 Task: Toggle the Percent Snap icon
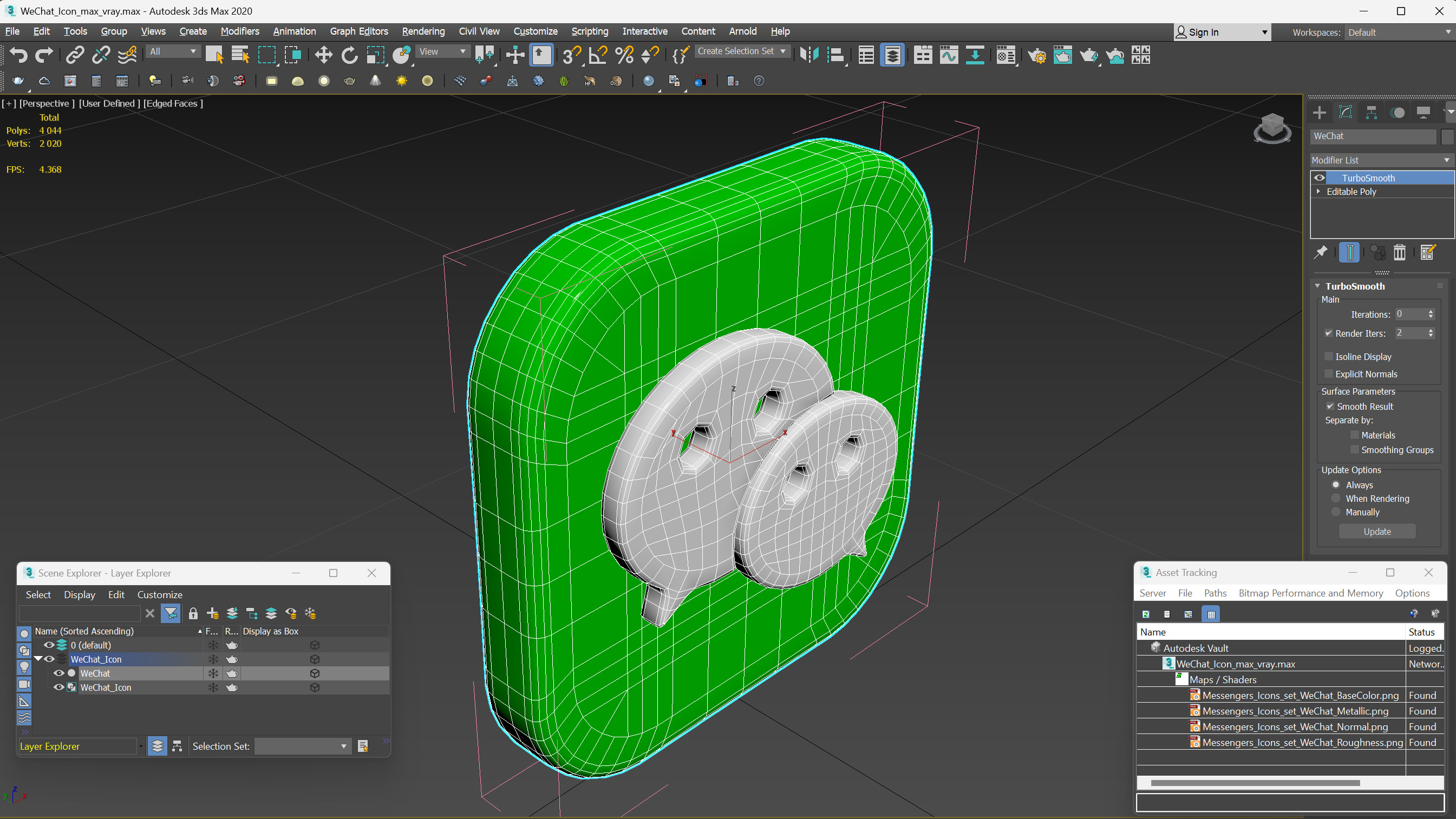click(624, 55)
